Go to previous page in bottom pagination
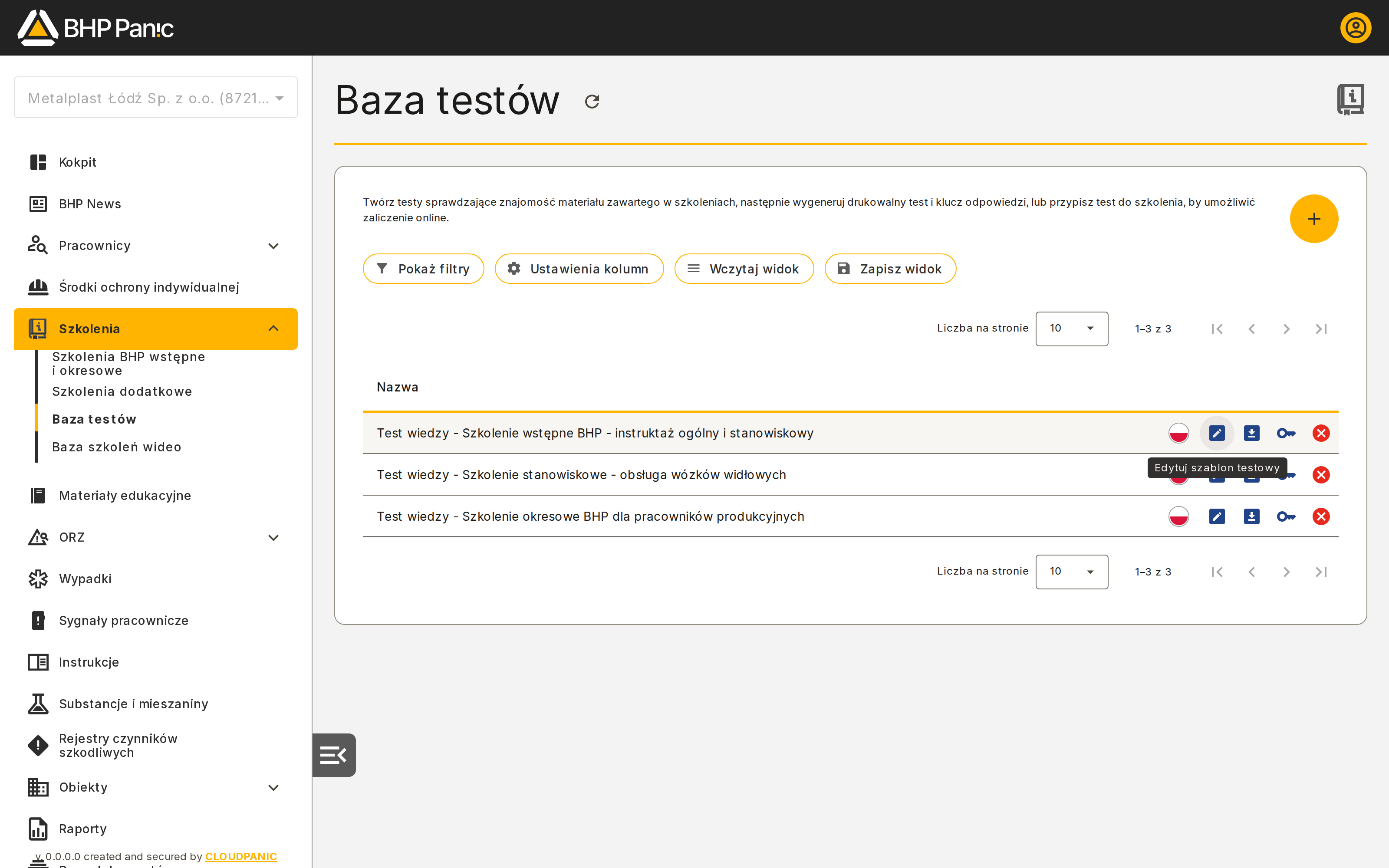 pos(1251,572)
